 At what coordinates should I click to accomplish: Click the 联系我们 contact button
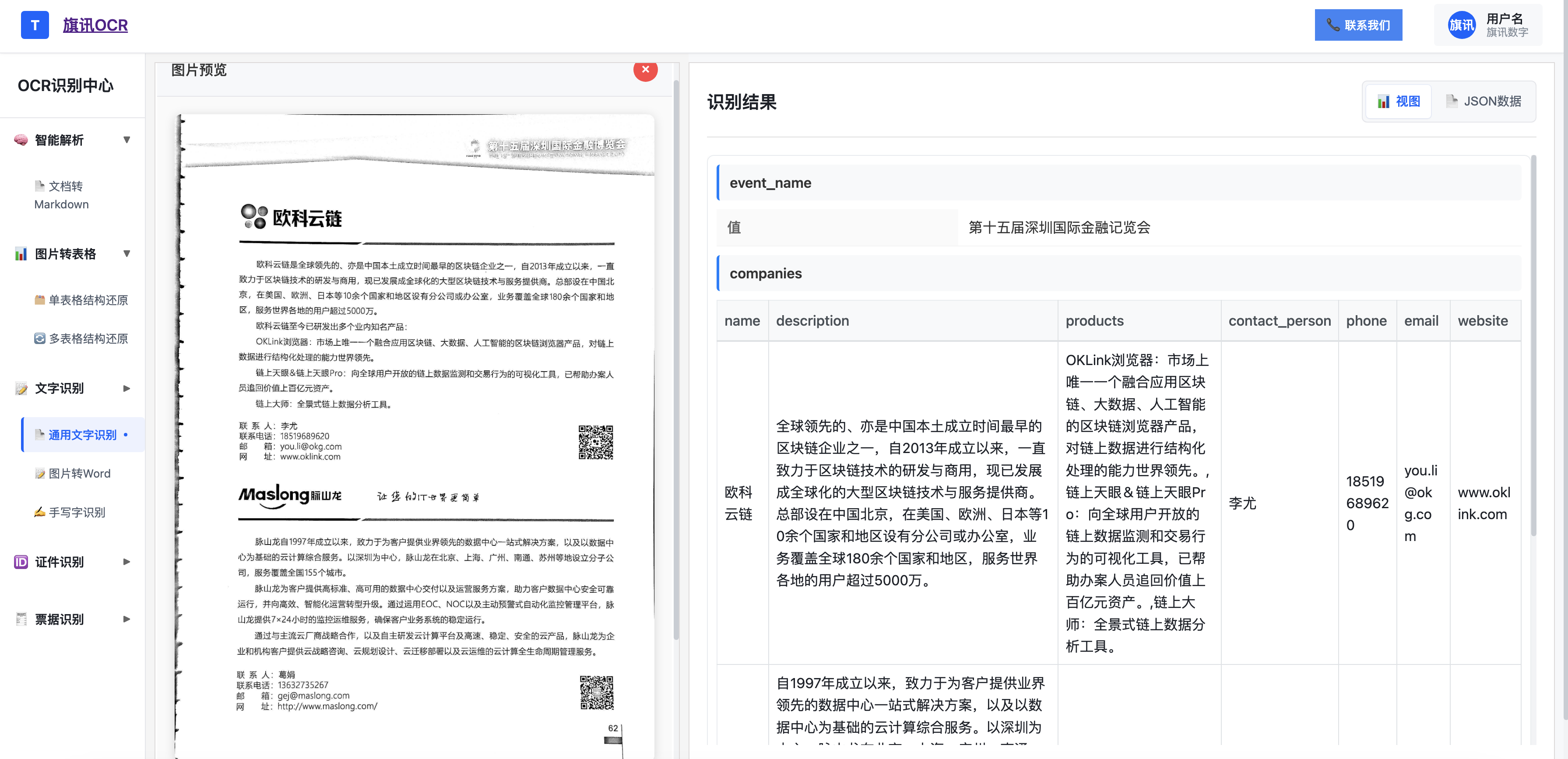point(1358,25)
